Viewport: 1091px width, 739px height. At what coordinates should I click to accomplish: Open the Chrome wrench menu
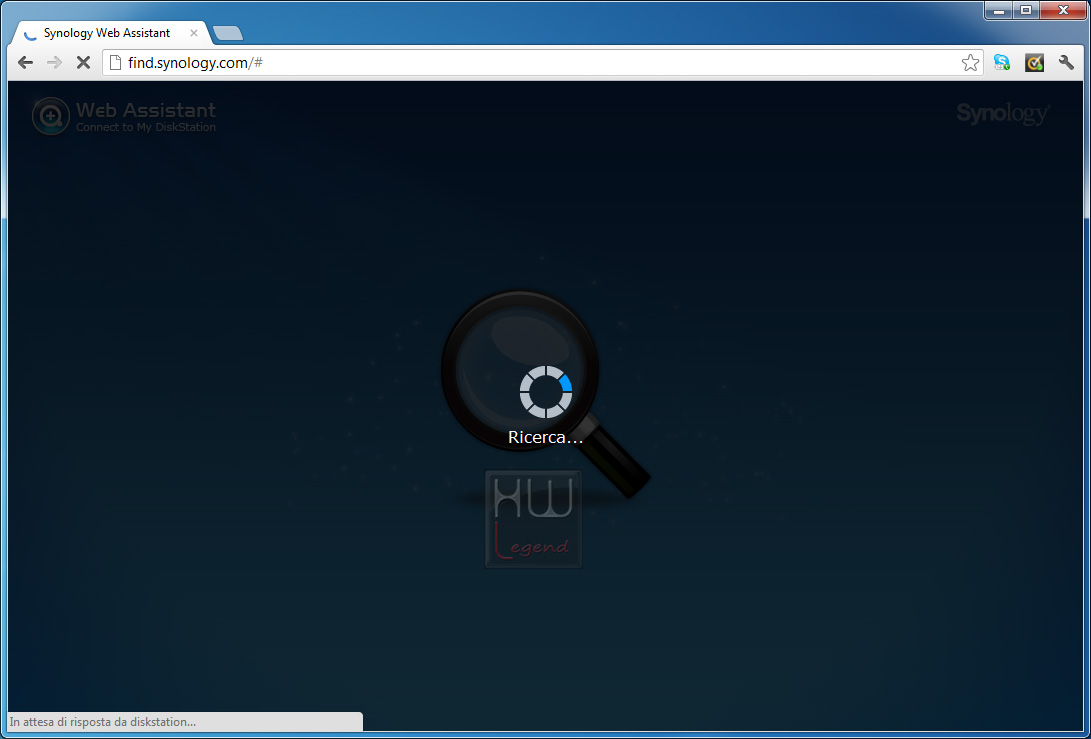1067,63
